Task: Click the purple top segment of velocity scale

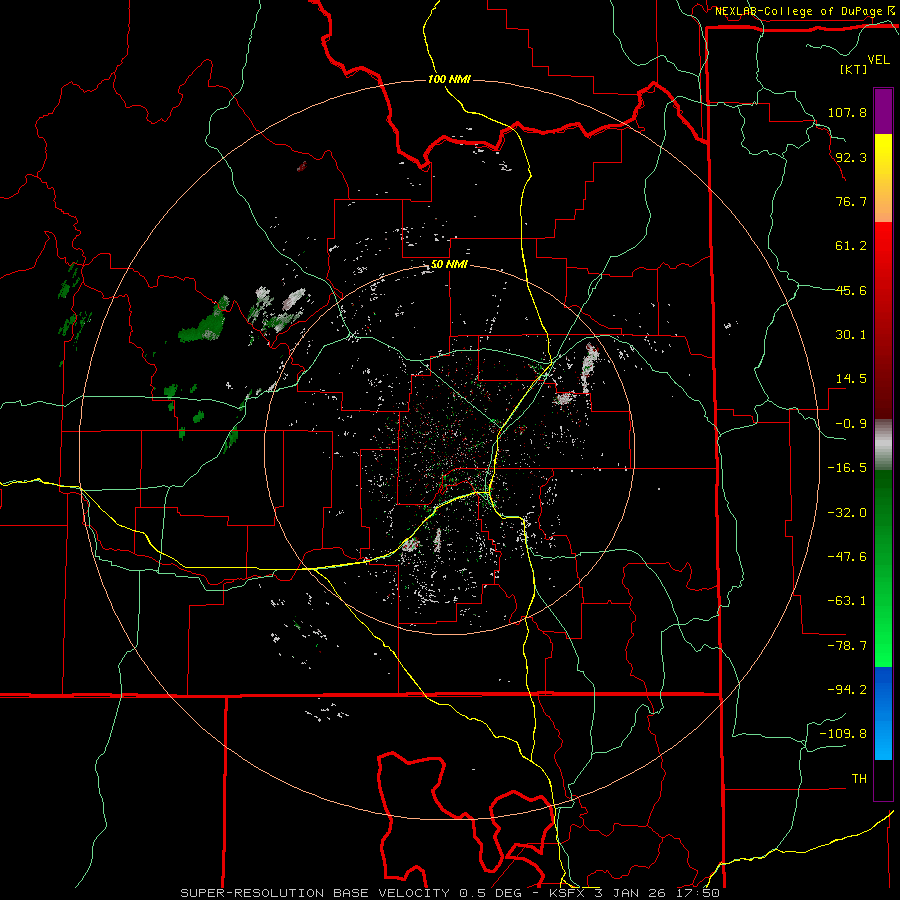Action: pyautogui.click(x=883, y=111)
